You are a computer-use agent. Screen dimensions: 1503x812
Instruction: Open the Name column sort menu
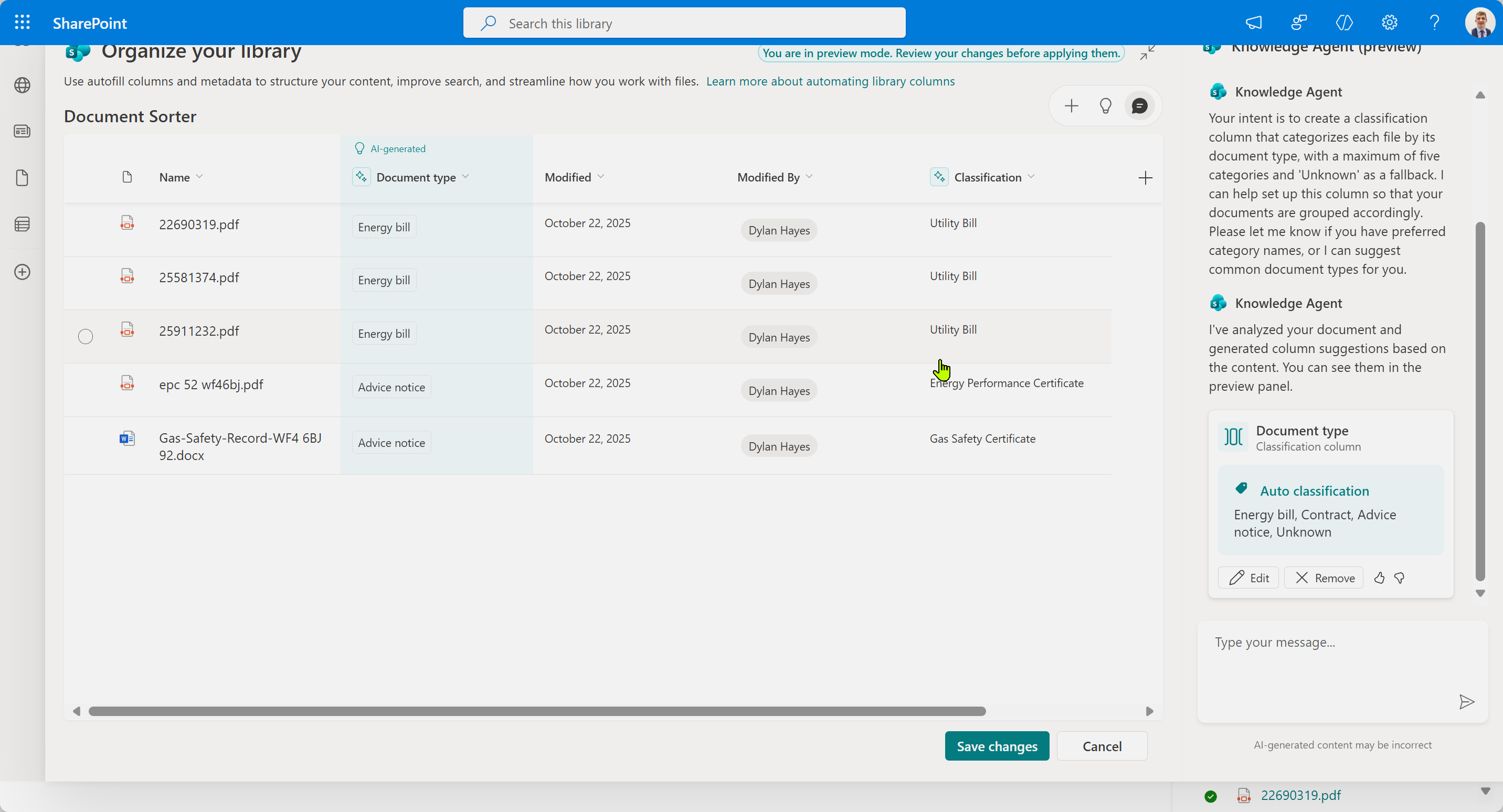[x=199, y=177]
